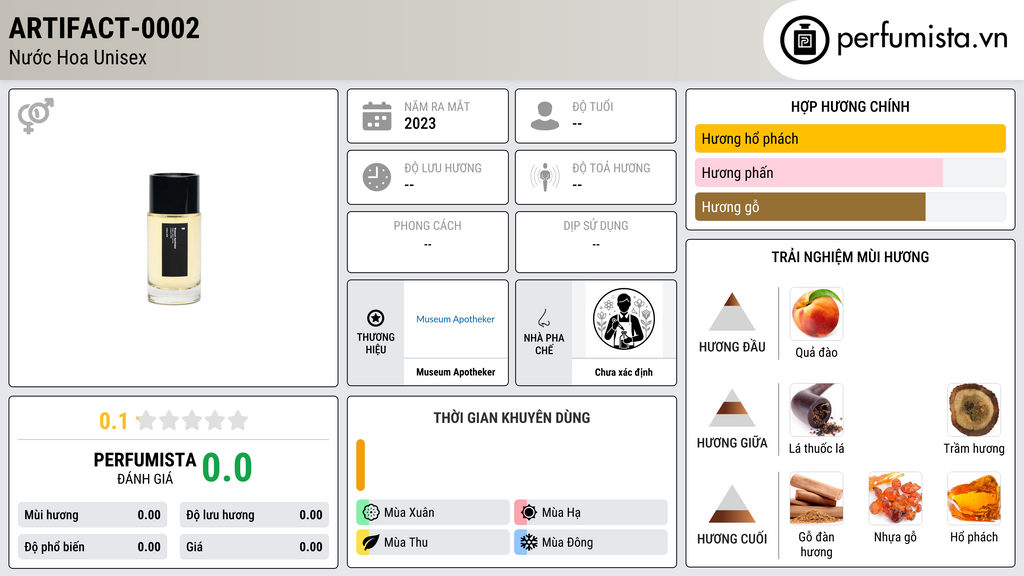Click the five-star rating row
This screenshot has height=576, width=1024.
(193, 420)
